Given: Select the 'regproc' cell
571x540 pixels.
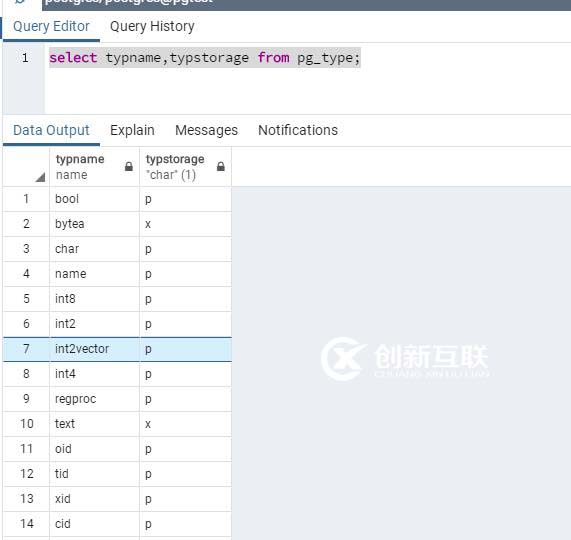Looking at the screenshot, I should (x=94, y=399).
